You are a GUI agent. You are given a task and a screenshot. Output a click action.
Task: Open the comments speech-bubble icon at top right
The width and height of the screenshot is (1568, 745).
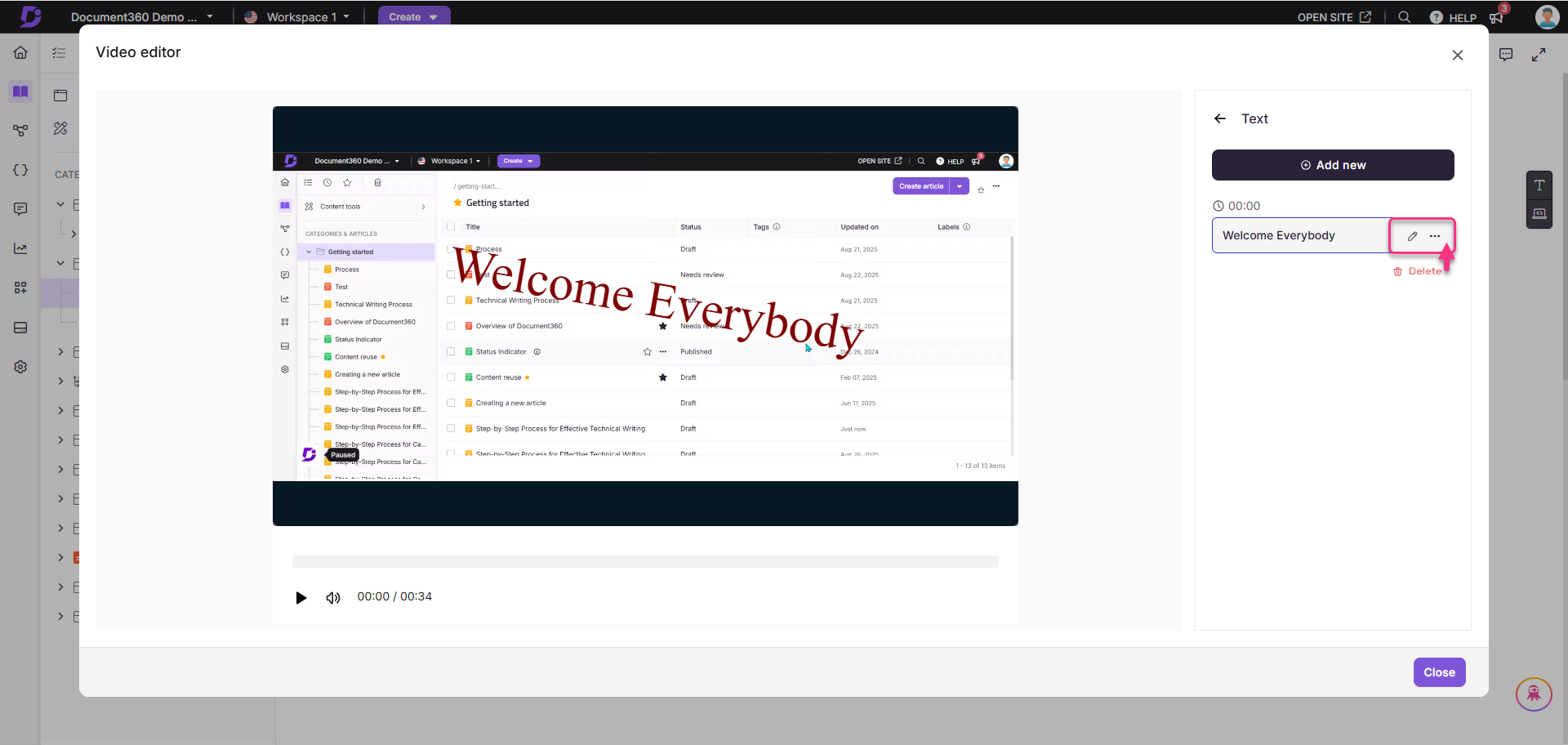1506,55
